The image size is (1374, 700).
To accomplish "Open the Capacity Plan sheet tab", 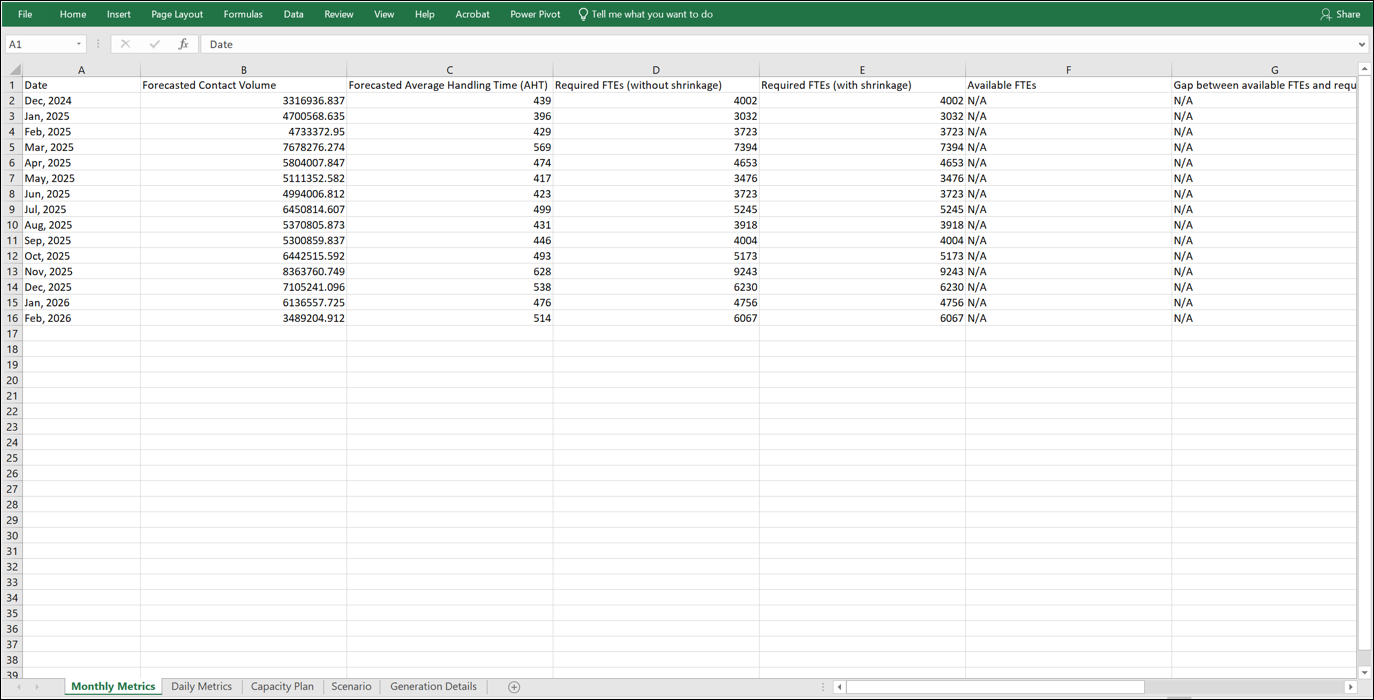I will (x=282, y=686).
